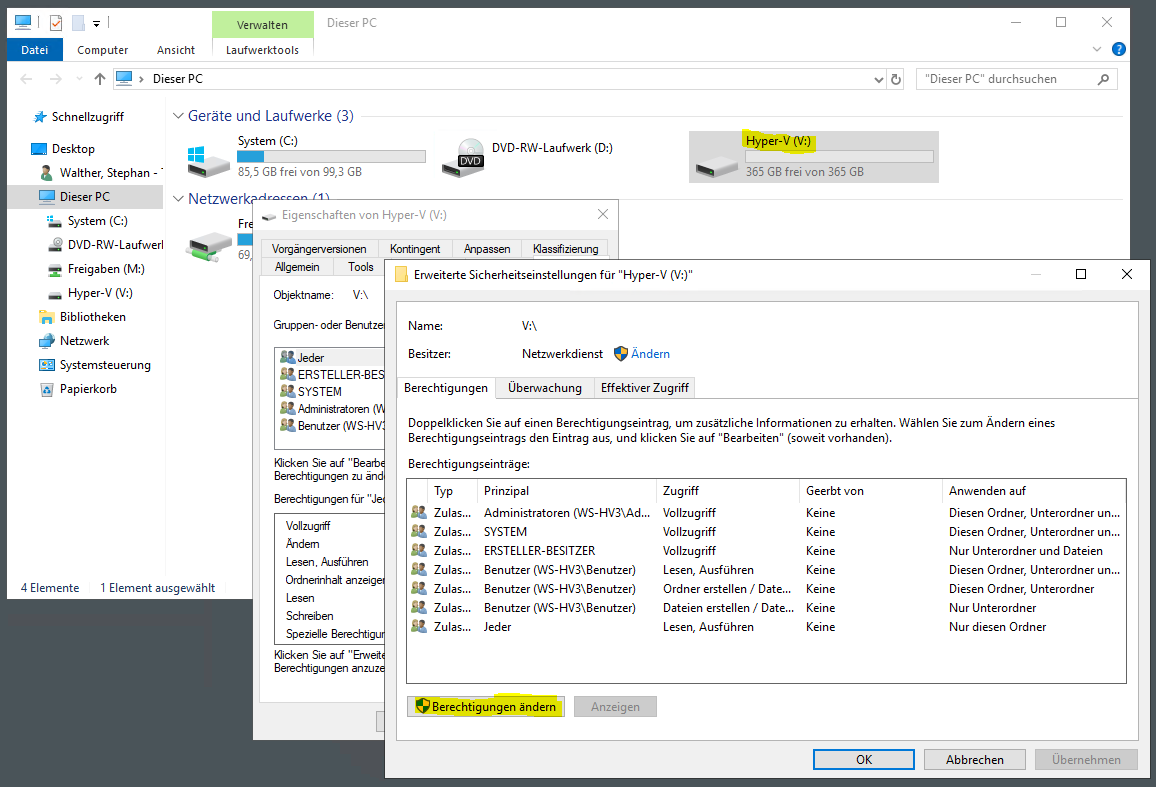The image size is (1156, 787).
Task: Open Explorer help question mark icon
Action: (x=1118, y=49)
